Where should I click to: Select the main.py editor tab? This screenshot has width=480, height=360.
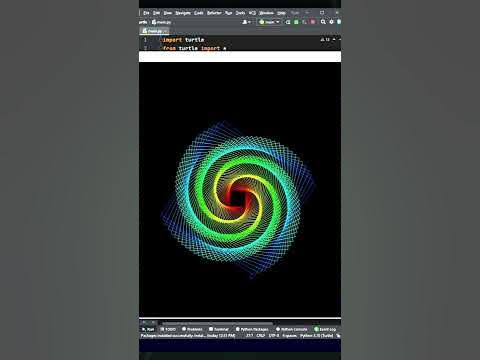[155, 31]
